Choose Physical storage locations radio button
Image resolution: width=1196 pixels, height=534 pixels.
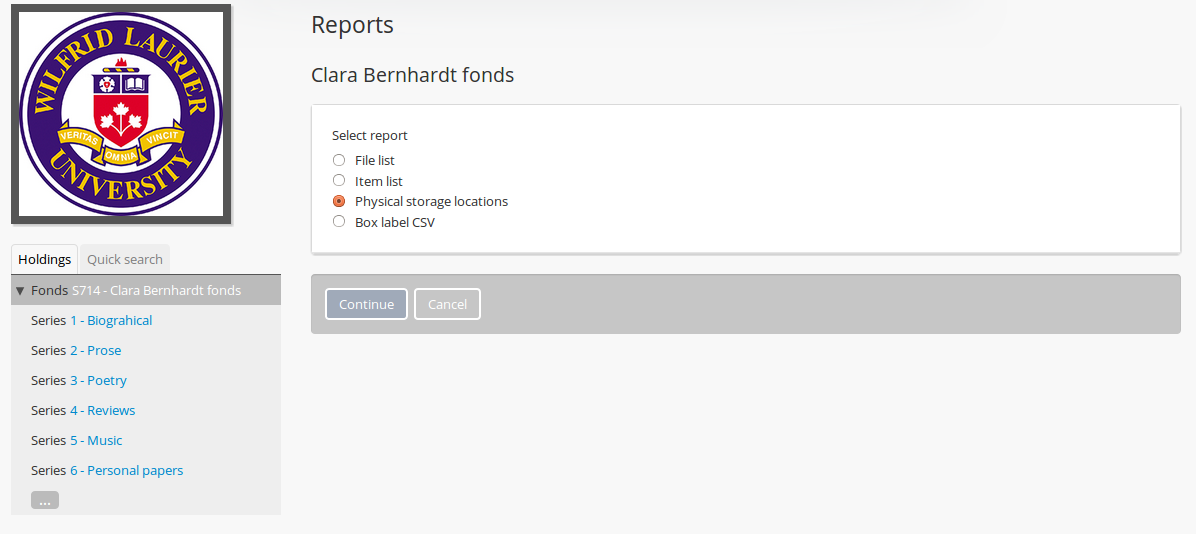[339, 201]
